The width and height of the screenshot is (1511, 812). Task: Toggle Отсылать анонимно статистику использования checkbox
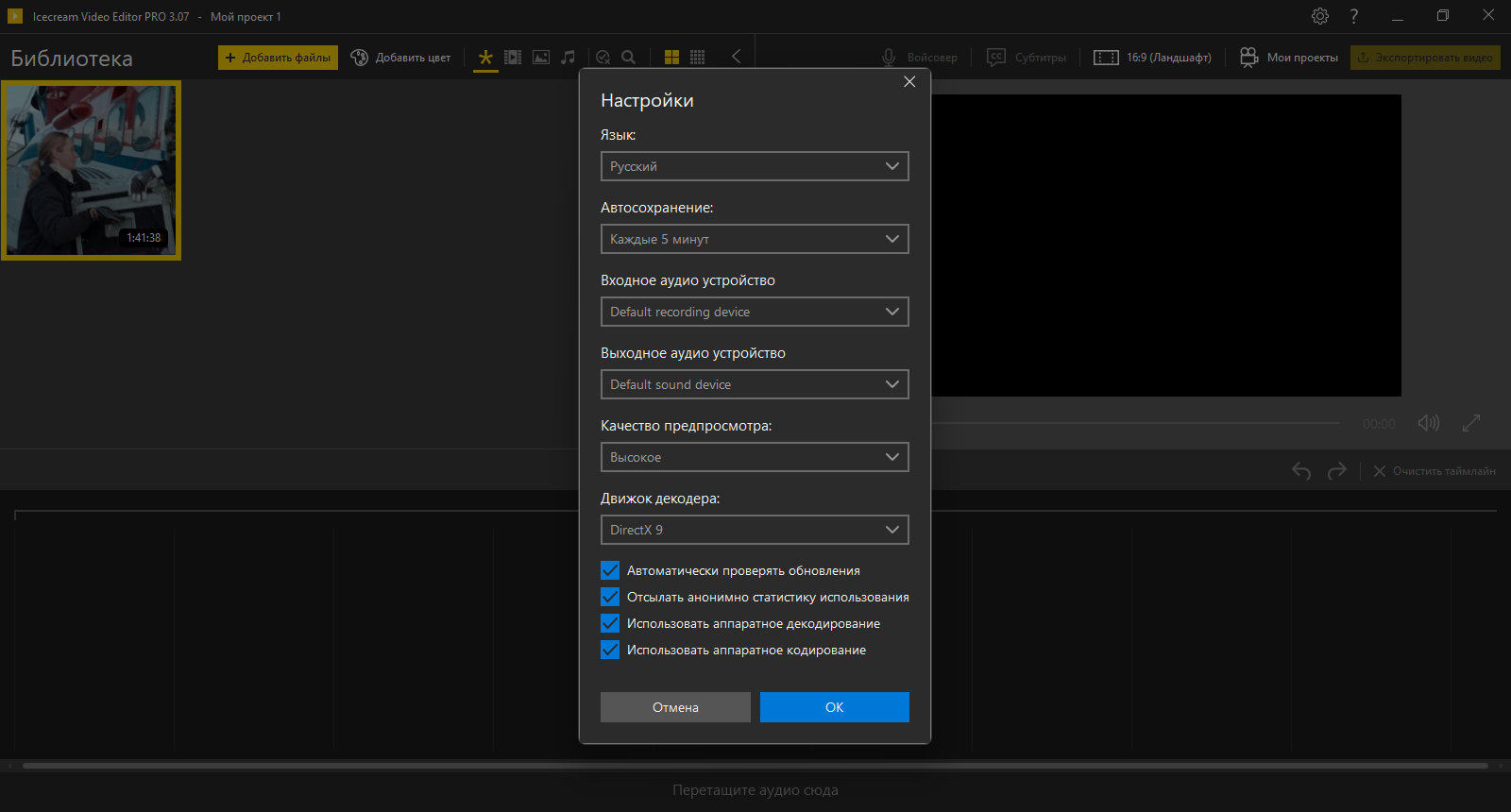click(610, 597)
